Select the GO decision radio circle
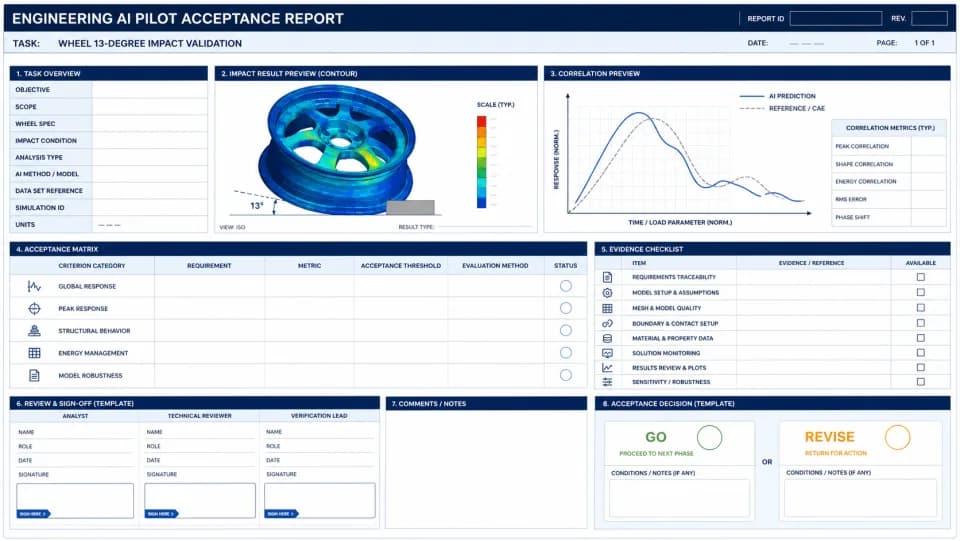The height and width of the screenshot is (541, 960). coord(710,438)
